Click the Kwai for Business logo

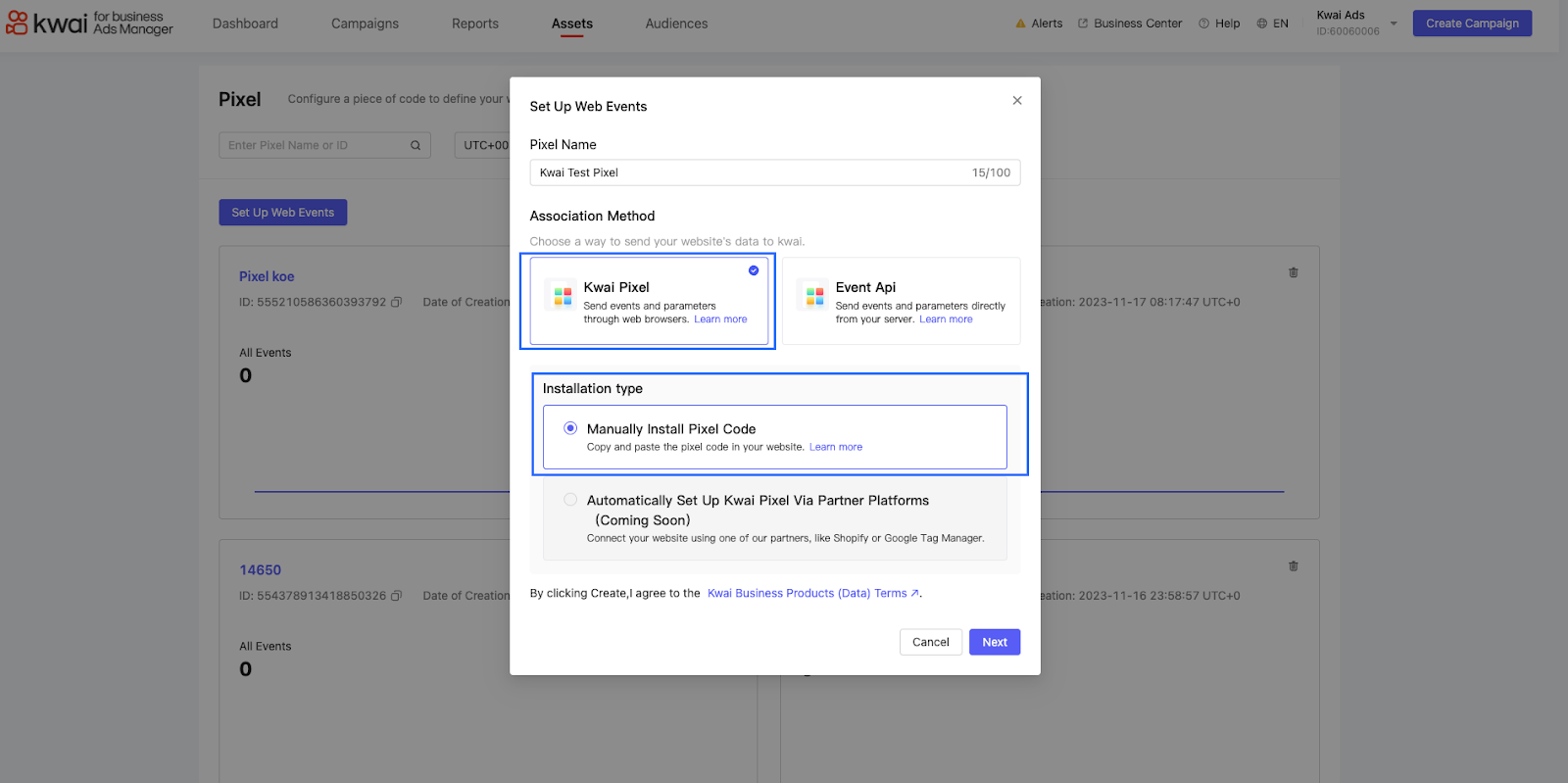[90, 24]
